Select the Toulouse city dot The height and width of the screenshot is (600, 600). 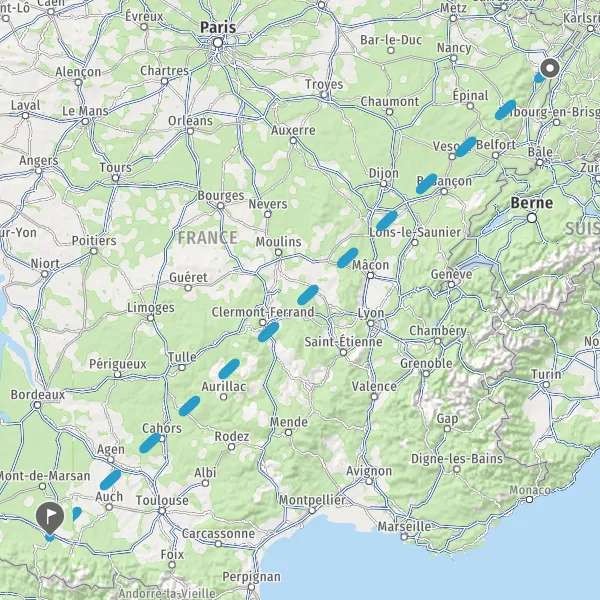click(x=162, y=511)
